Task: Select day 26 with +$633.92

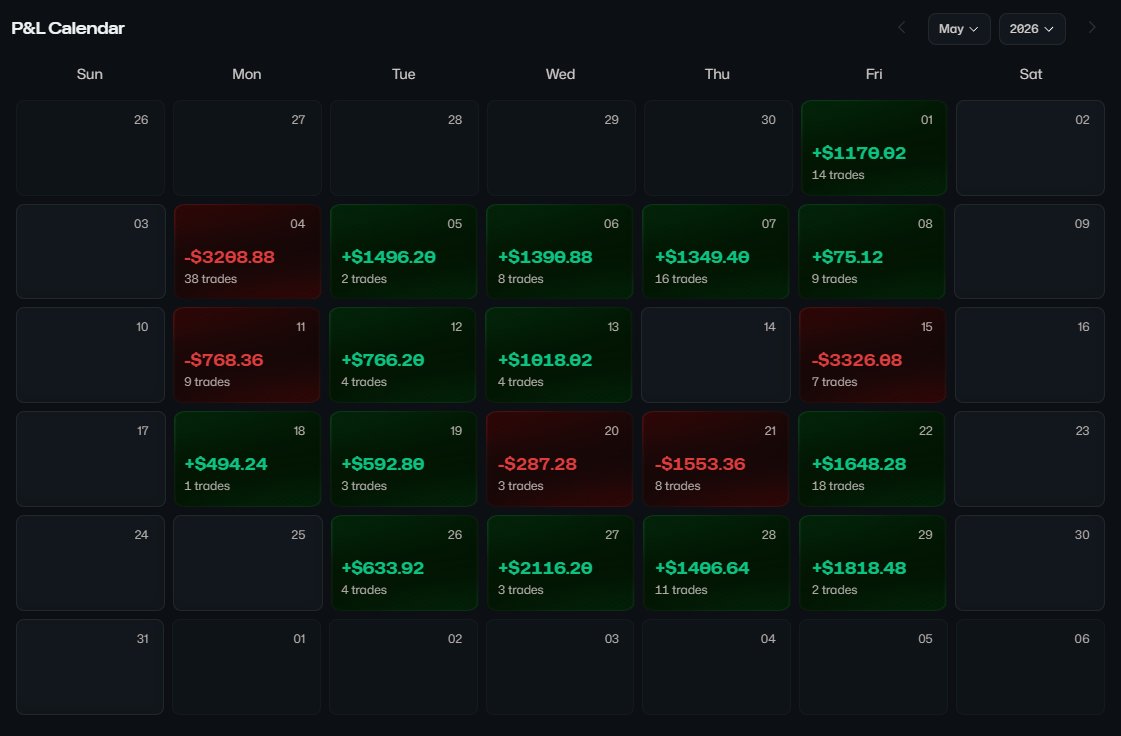Action: click(x=405, y=563)
